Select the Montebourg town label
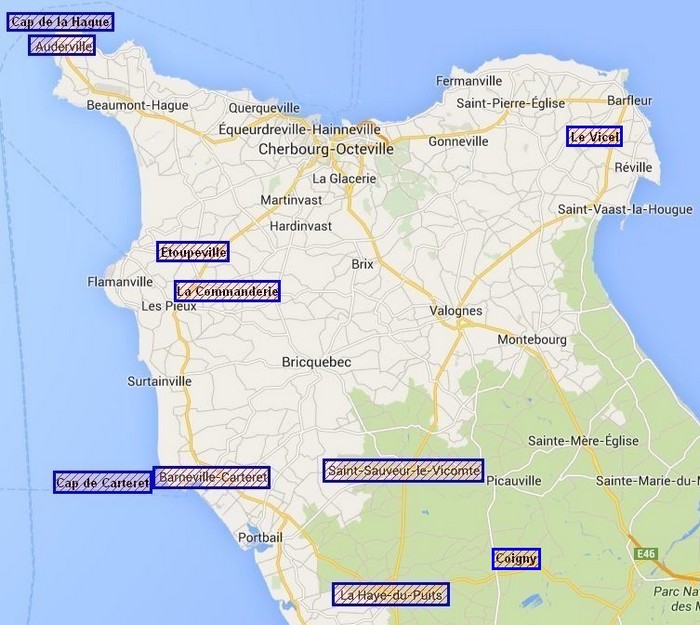The image size is (700, 625). [532, 340]
